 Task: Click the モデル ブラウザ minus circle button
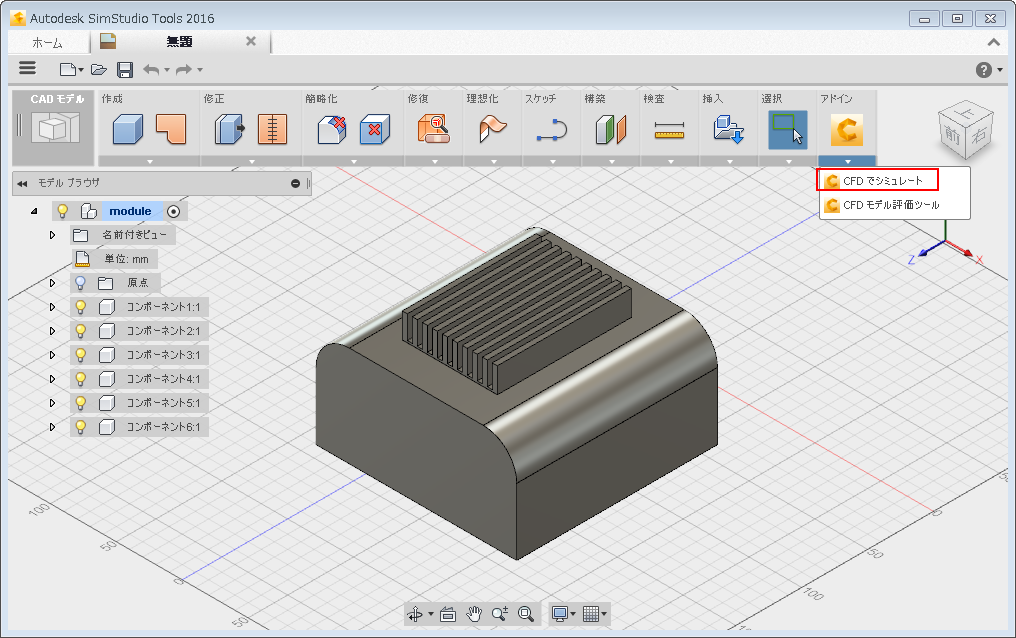pyautogui.click(x=295, y=184)
